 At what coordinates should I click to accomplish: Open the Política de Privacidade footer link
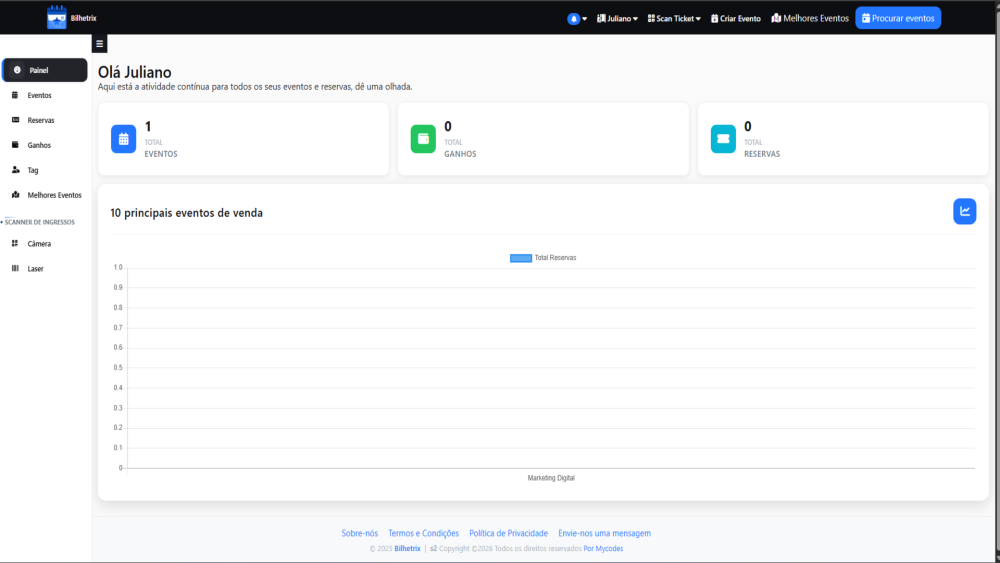(x=508, y=533)
